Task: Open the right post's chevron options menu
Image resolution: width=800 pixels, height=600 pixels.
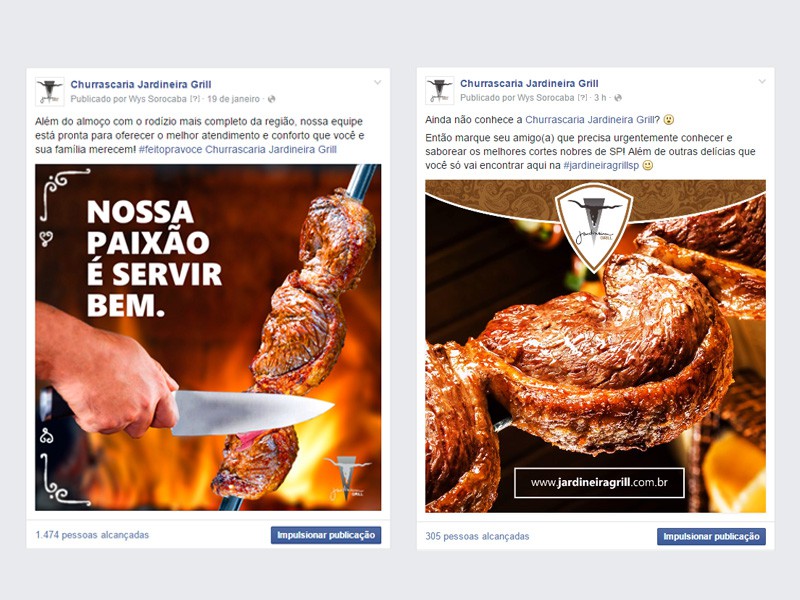Action: coord(762,81)
